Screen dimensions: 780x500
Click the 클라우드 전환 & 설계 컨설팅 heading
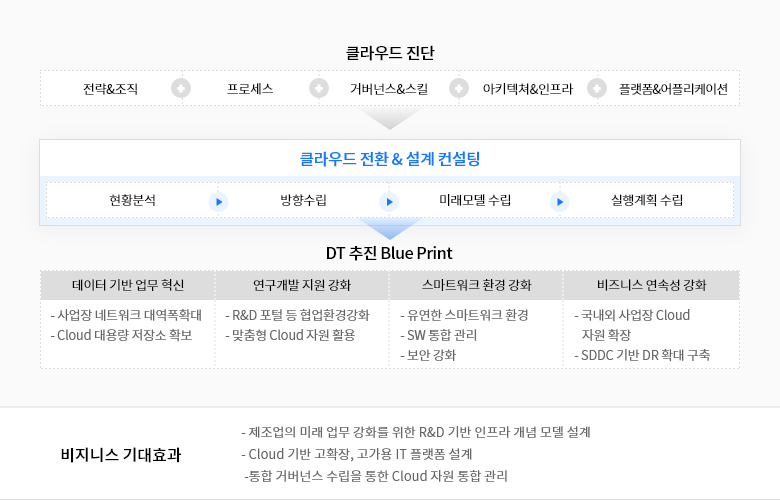point(390,159)
